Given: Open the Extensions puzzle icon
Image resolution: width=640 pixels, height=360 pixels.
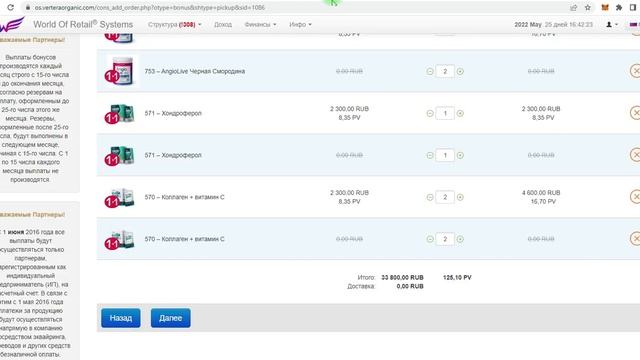Looking at the screenshot, I should [619, 7].
